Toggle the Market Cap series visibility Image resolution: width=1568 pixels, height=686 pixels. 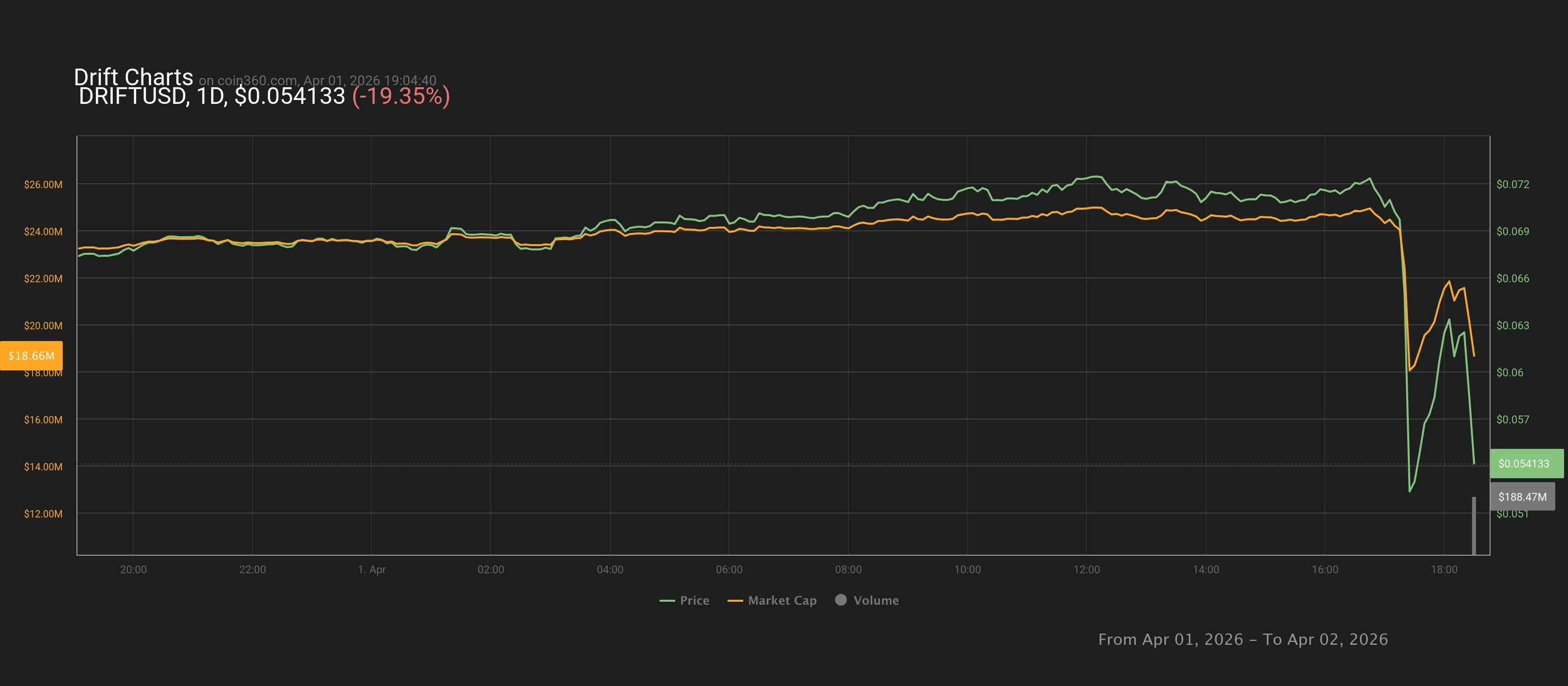click(782, 600)
